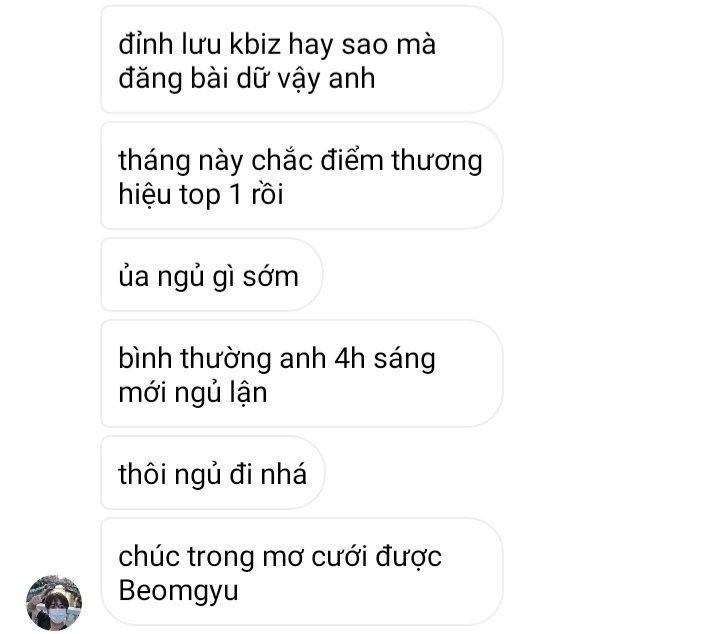
Task: Select the message starting "đỉnh lưu kbiz"
Action: (301, 60)
